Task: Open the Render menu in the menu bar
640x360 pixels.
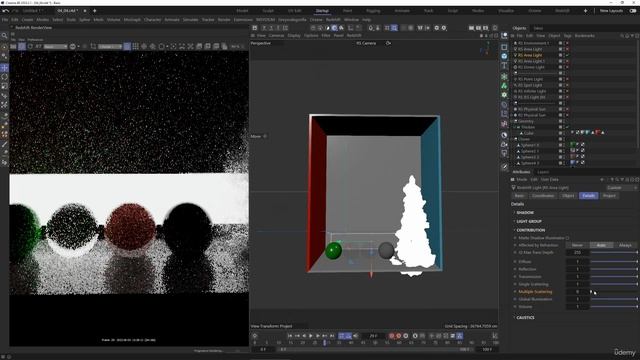Action: (x=224, y=20)
